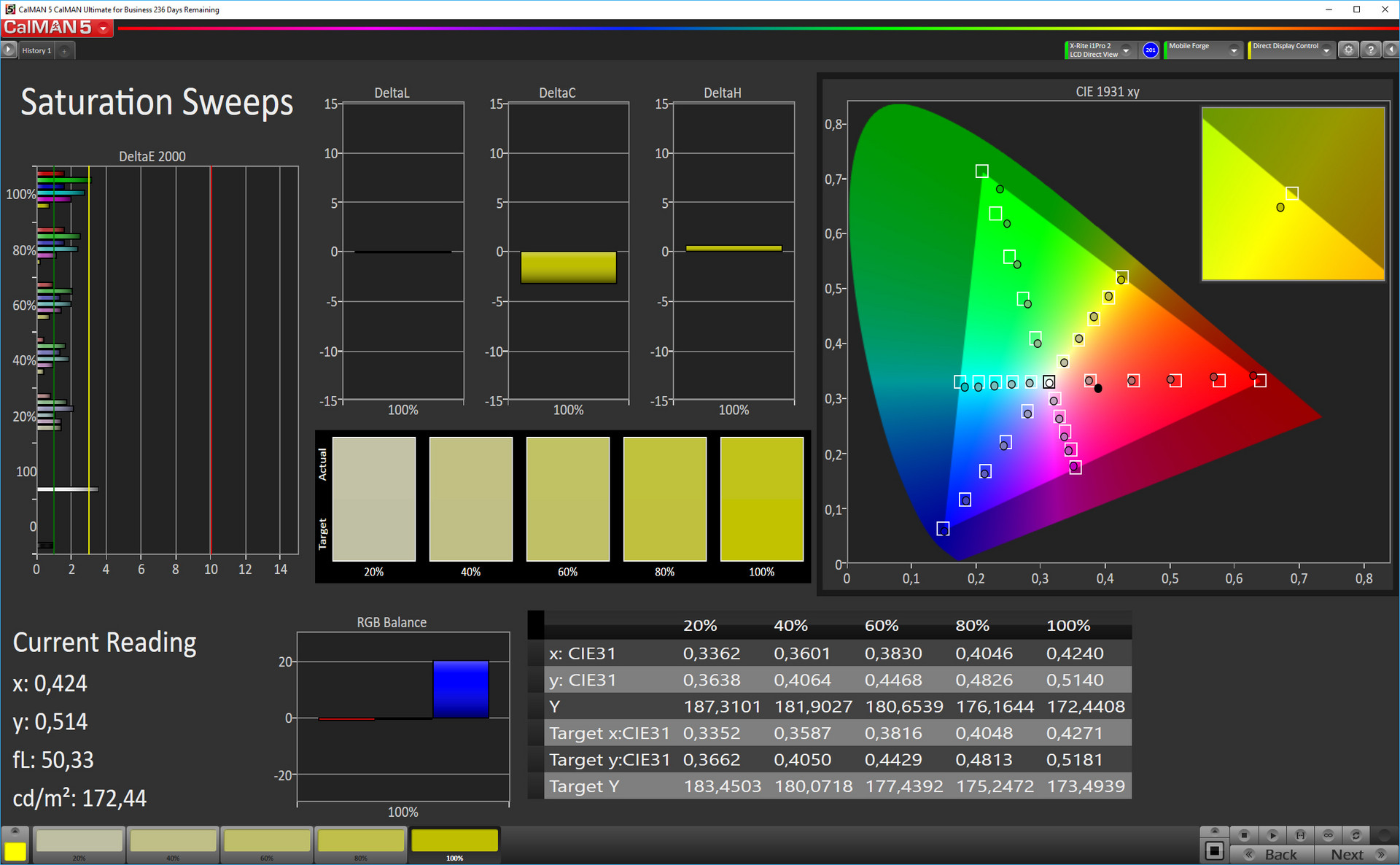The width and height of the screenshot is (1400, 865).
Task: Open help with the question mark icon
Action: tap(1371, 50)
